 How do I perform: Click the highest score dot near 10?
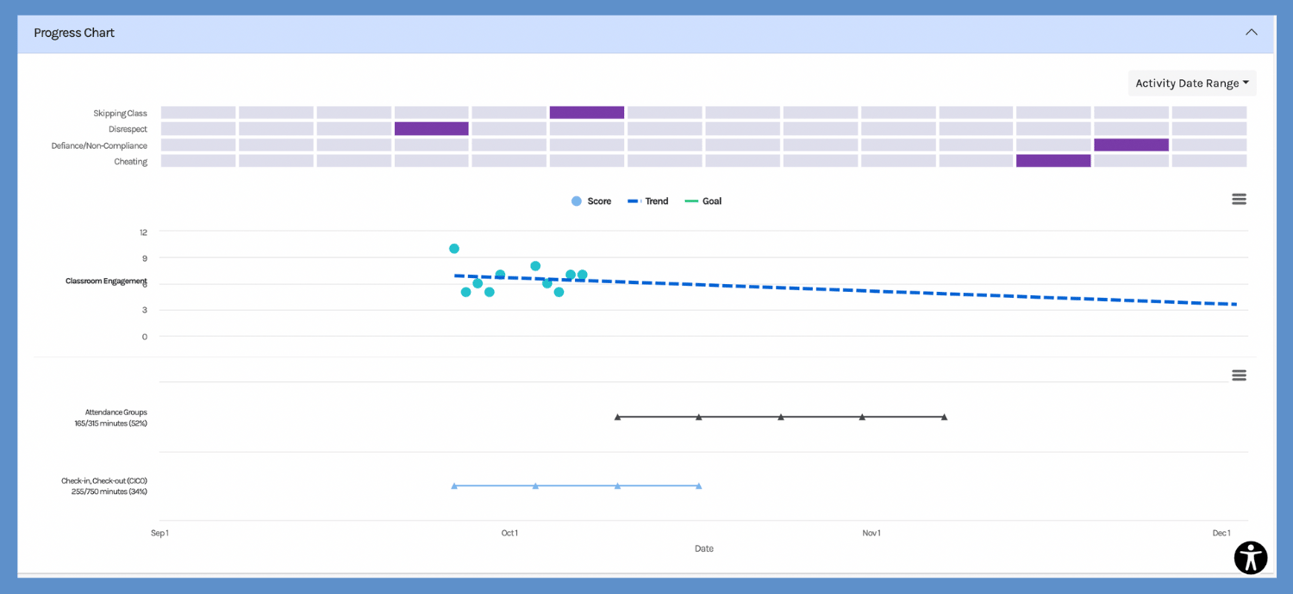tap(454, 249)
